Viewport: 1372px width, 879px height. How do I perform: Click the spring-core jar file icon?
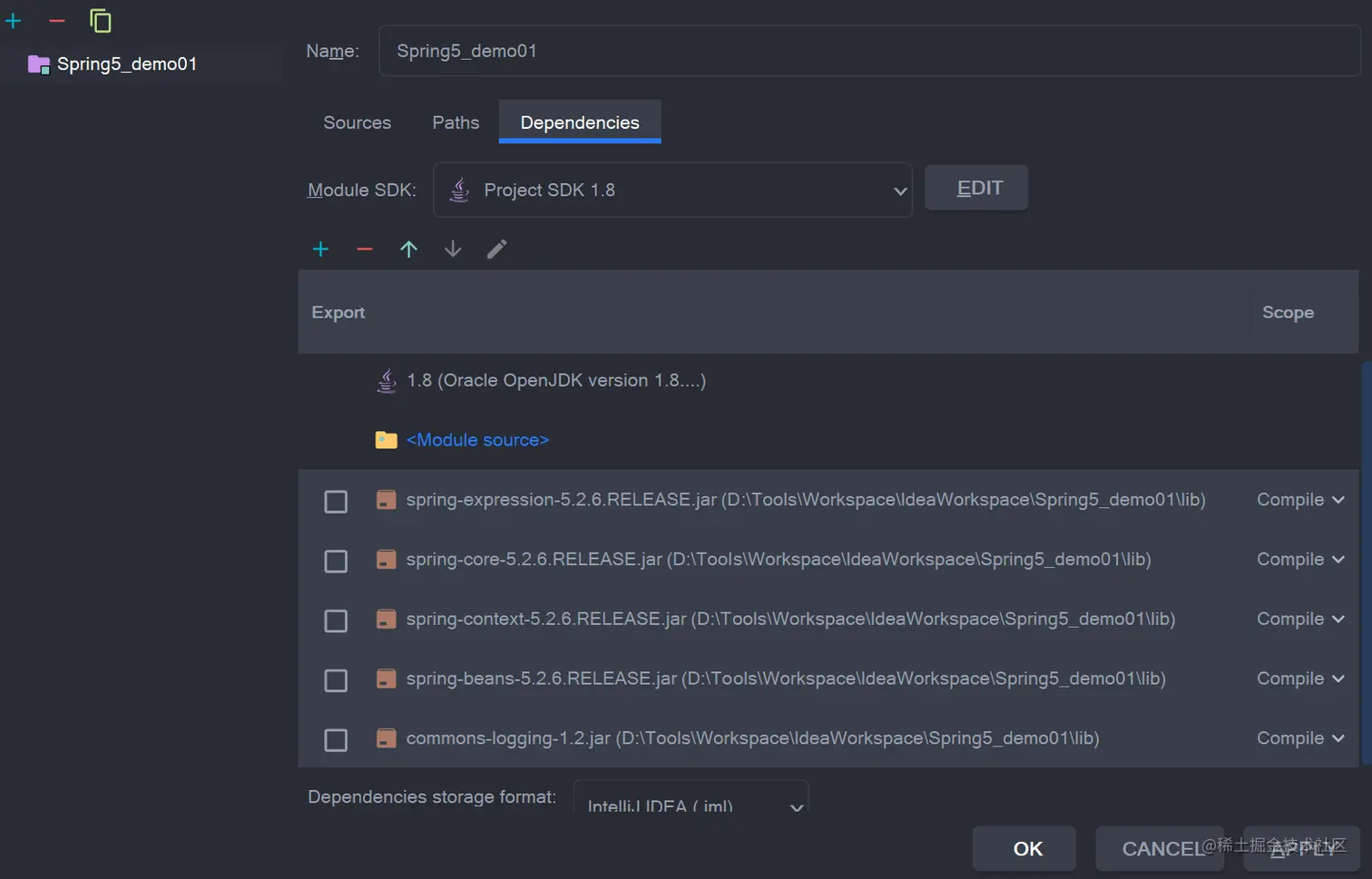pos(387,560)
